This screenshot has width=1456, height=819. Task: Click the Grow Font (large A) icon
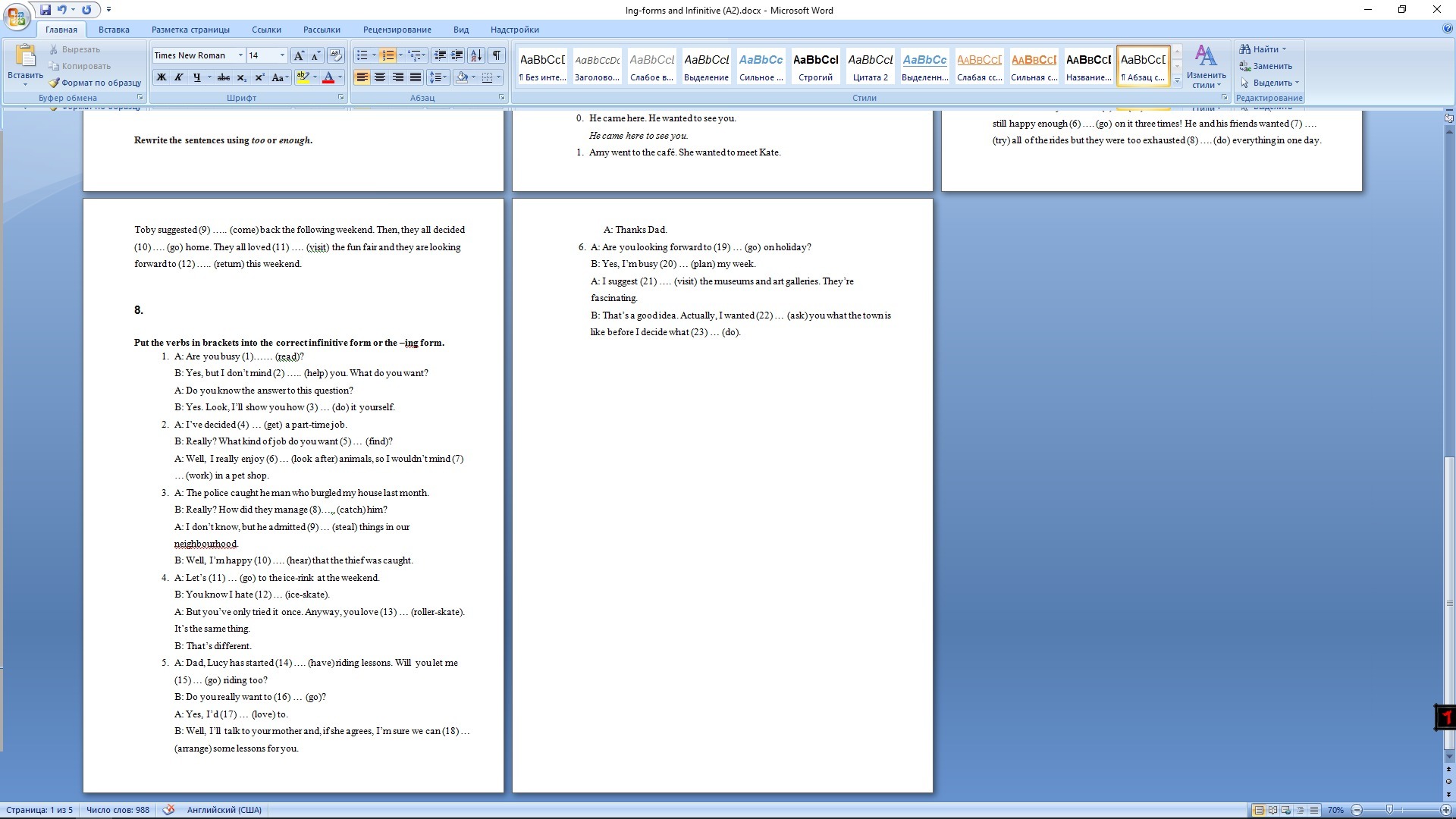tap(299, 55)
